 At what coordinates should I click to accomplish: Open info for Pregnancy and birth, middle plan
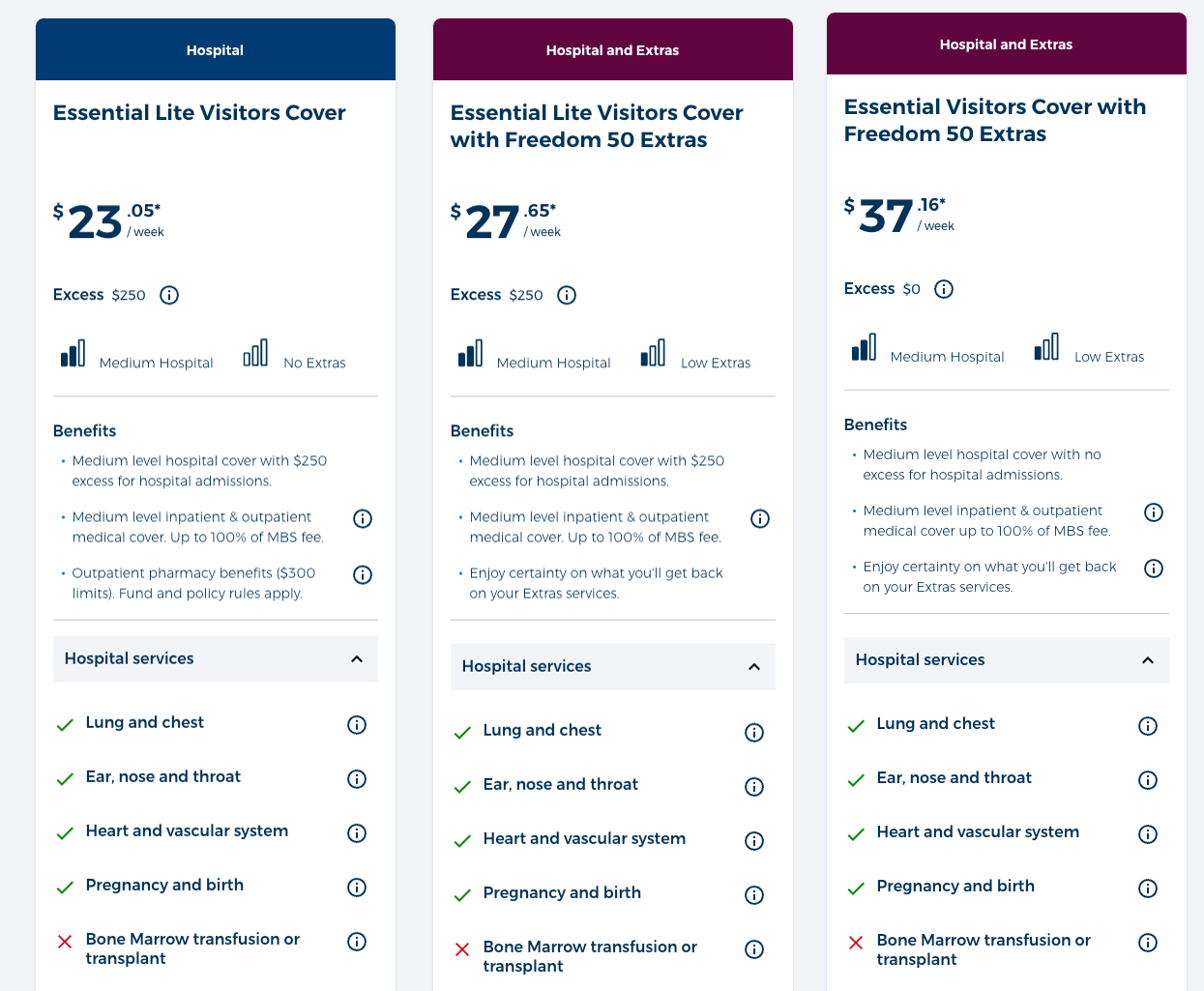pos(754,895)
